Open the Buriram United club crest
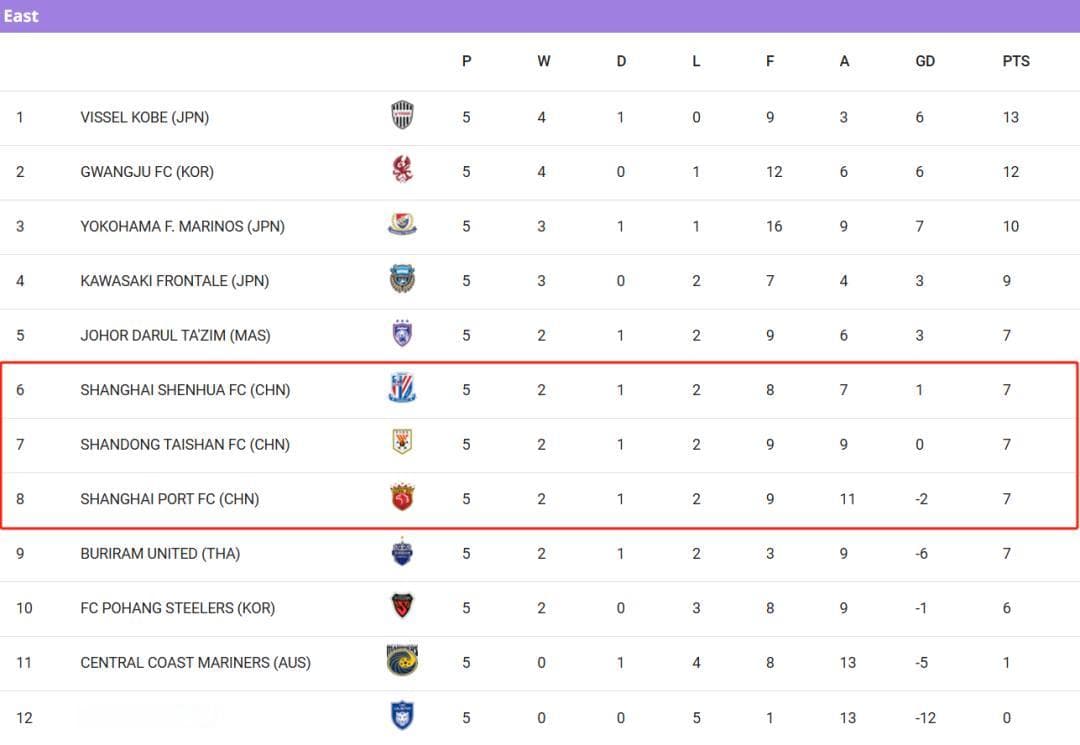 pos(402,552)
